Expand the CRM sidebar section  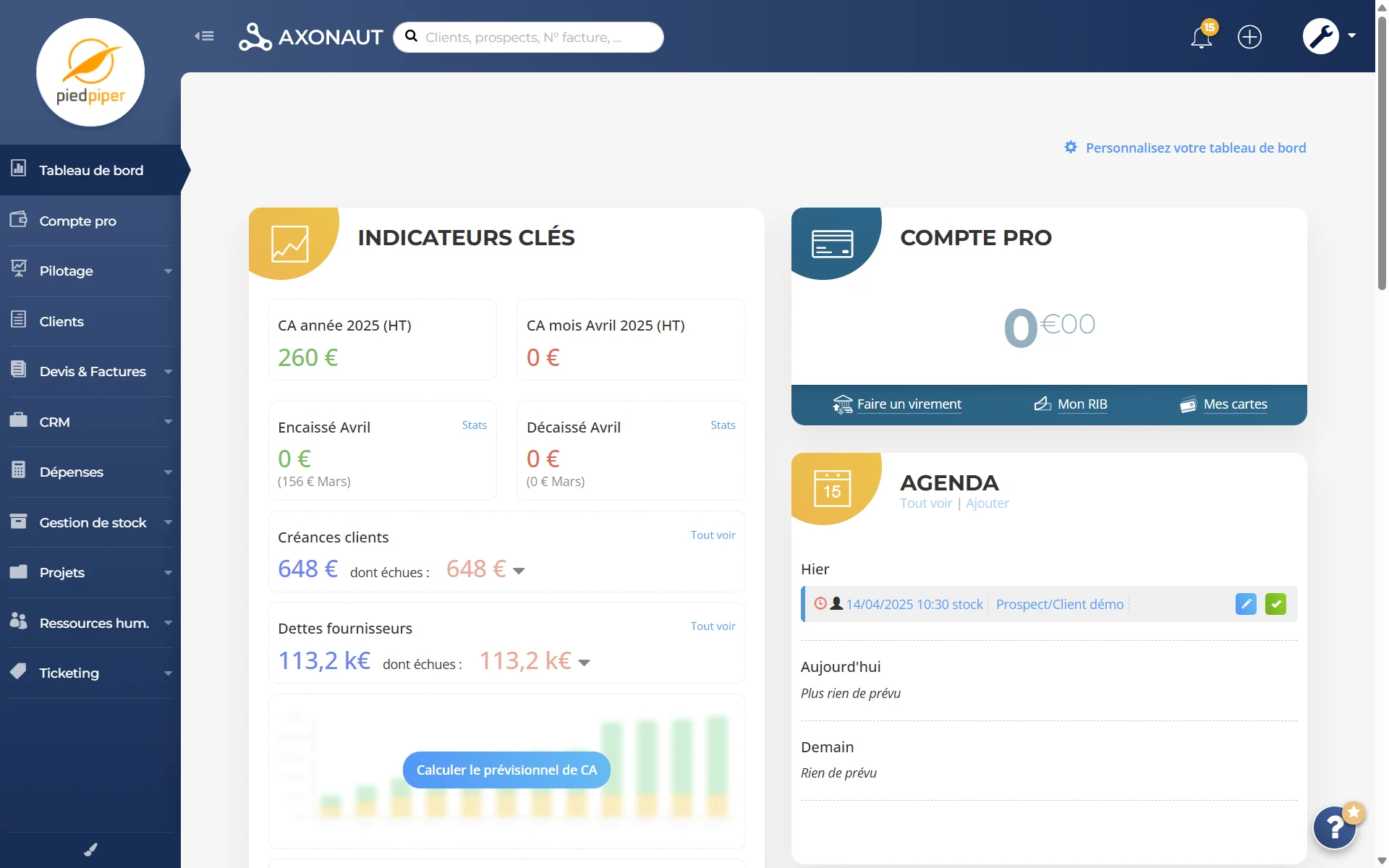tap(169, 422)
